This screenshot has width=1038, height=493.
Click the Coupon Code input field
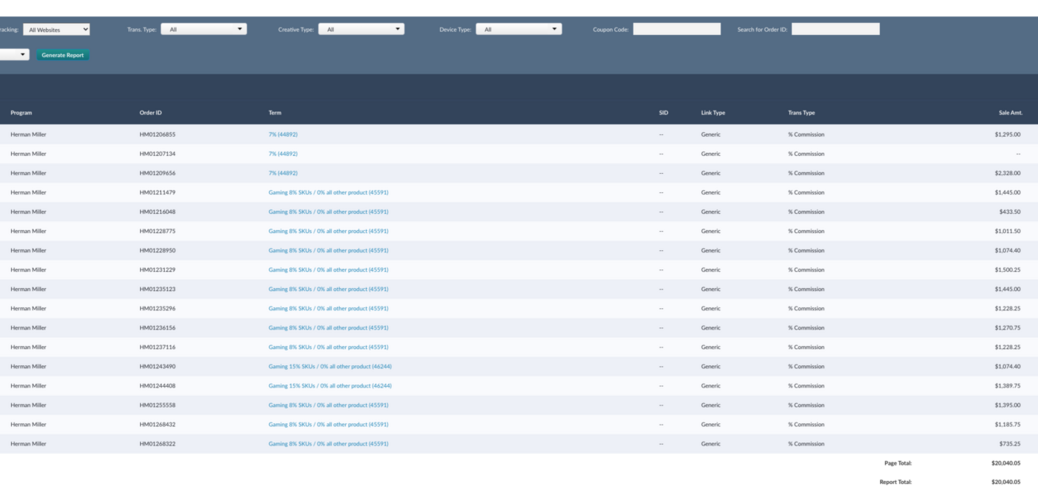pyautogui.click(x=676, y=30)
